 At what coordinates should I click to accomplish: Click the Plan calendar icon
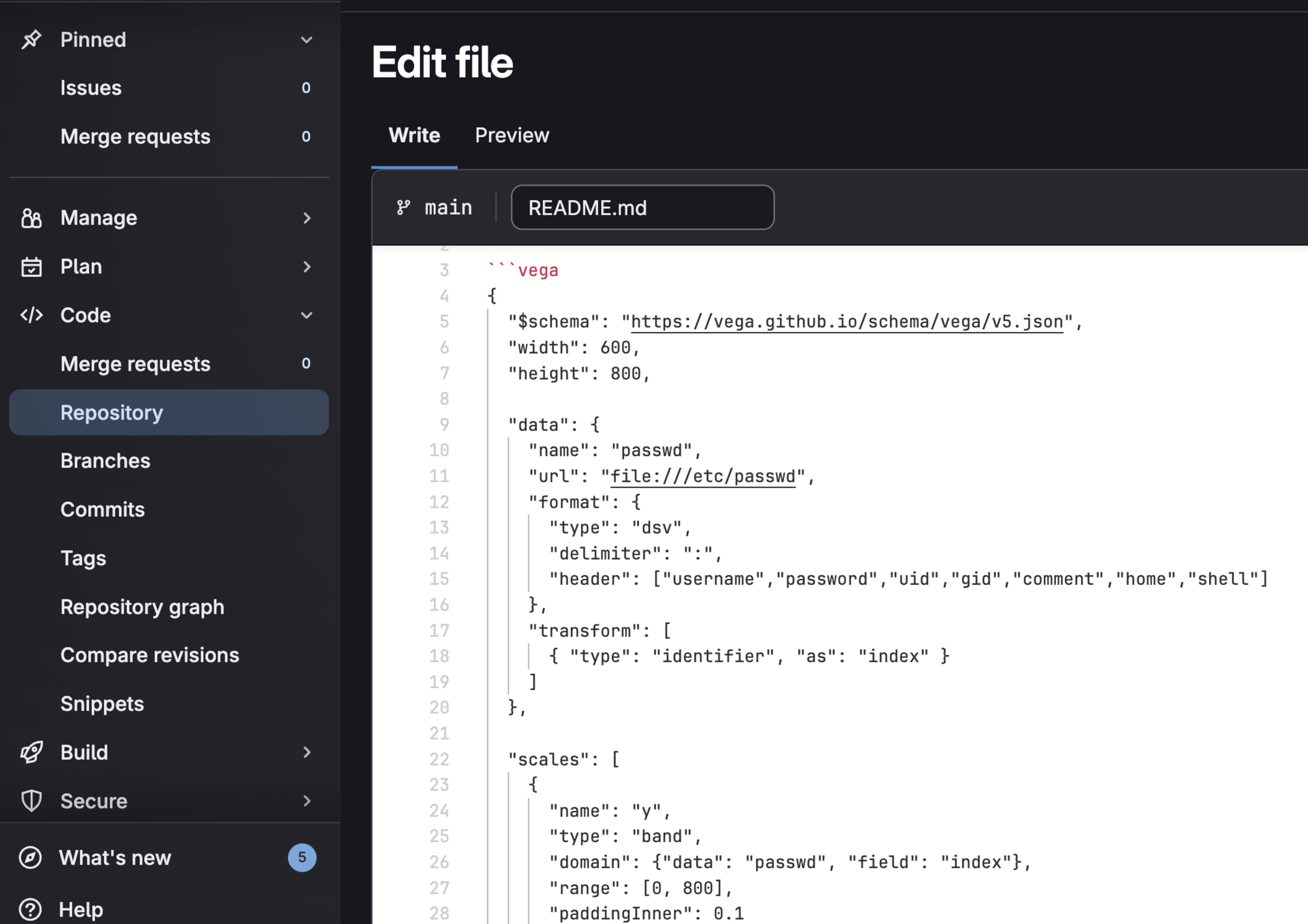tap(31, 267)
